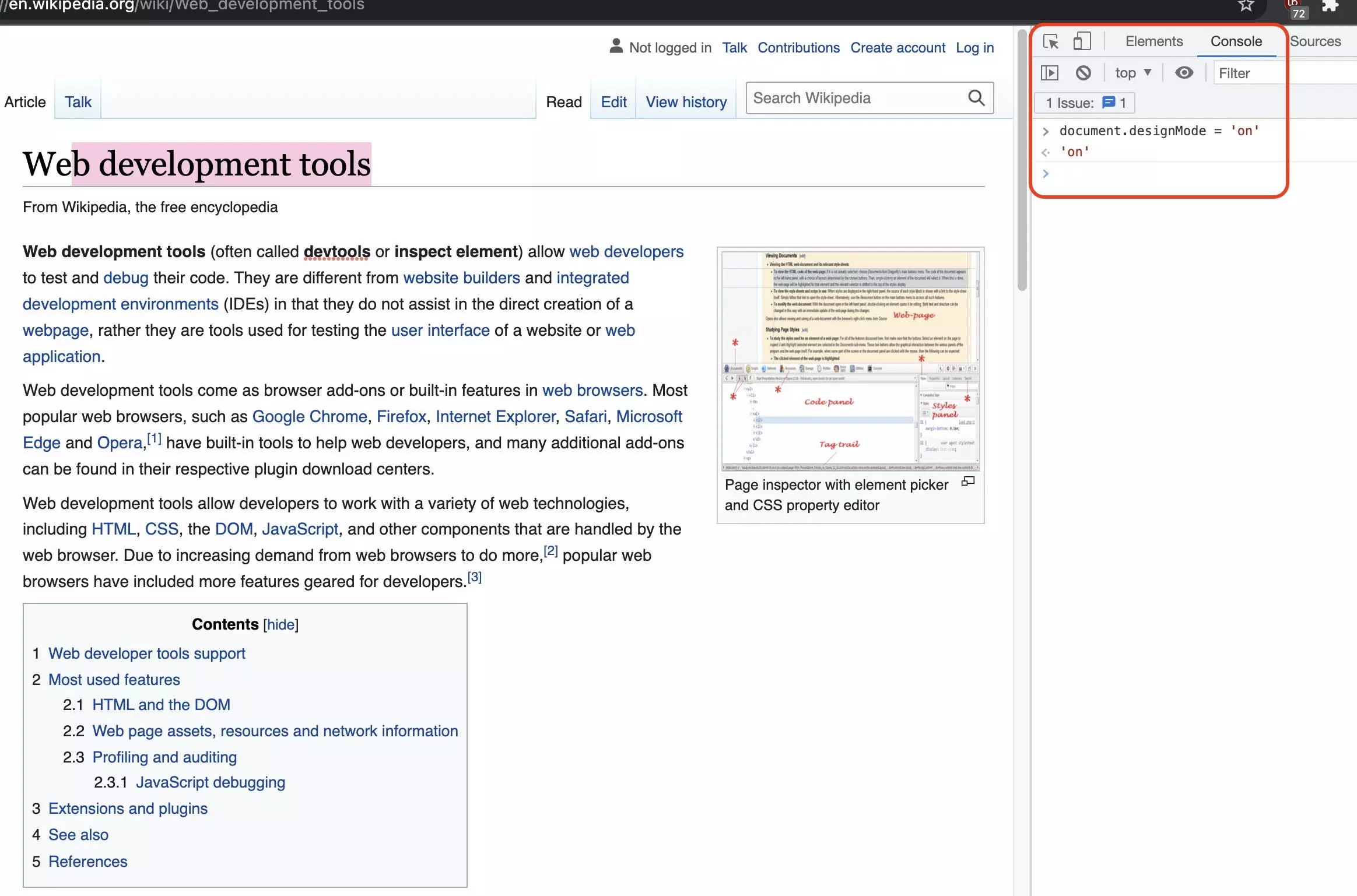Select the Elements tab in devtools
The width and height of the screenshot is (1357, 896).
pos(1154,40)
